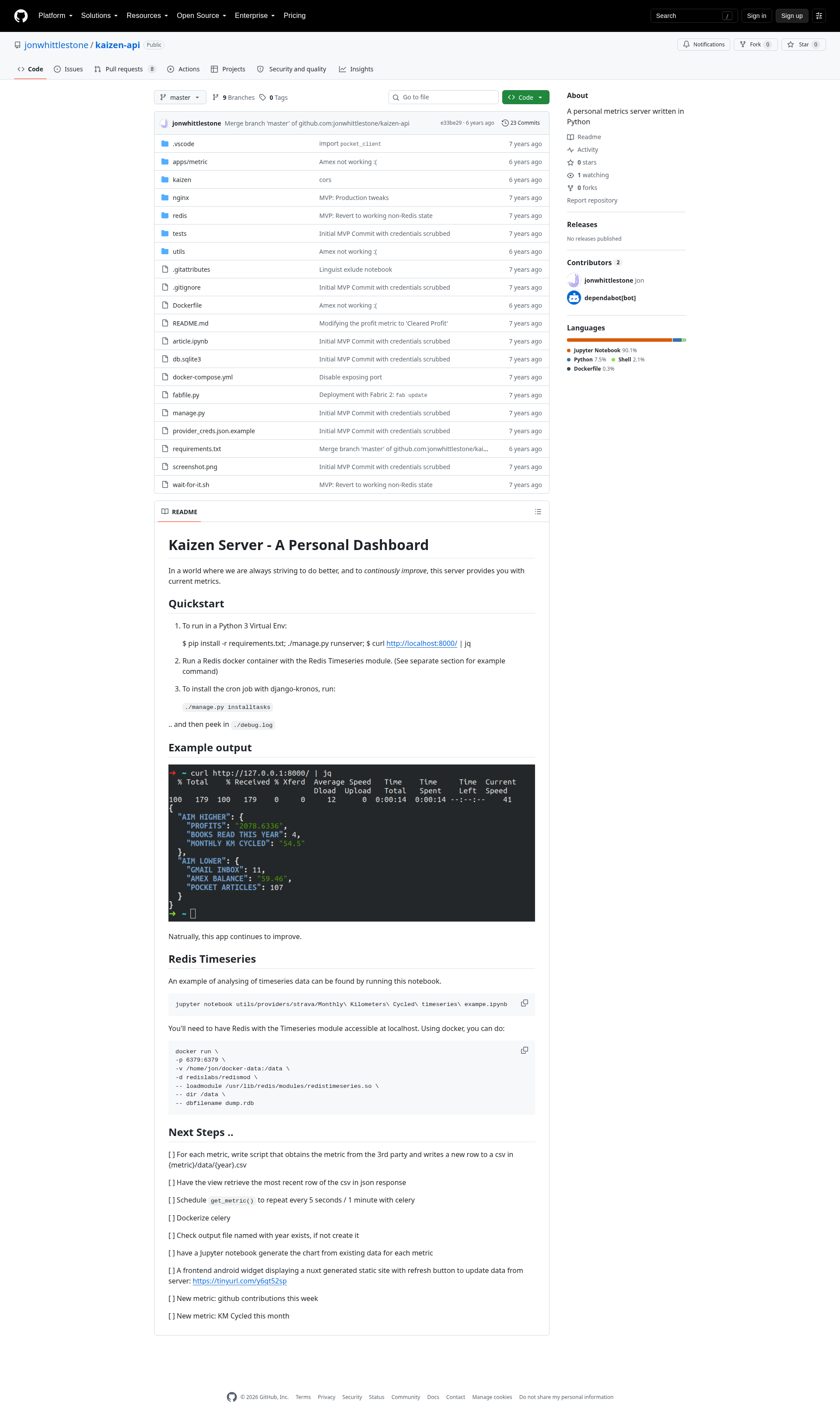Switch to the Insights tab
This screenshot has width=840, height=1420.
click(x=356, y=69)
